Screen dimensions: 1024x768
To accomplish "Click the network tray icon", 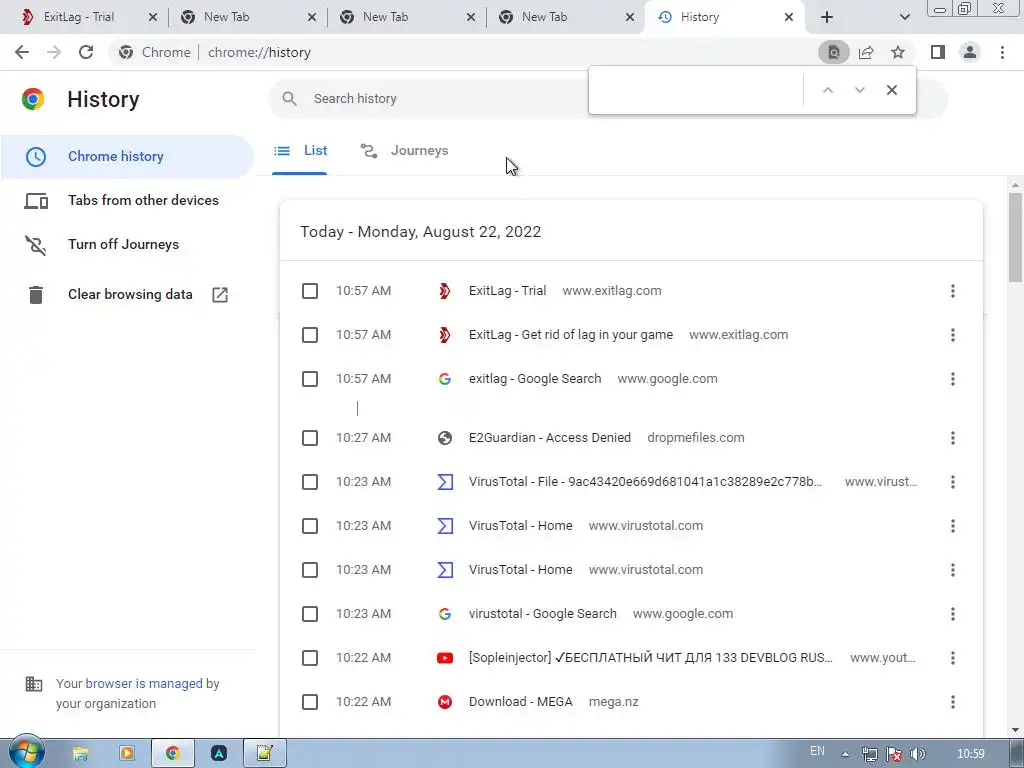I will 869,754.
